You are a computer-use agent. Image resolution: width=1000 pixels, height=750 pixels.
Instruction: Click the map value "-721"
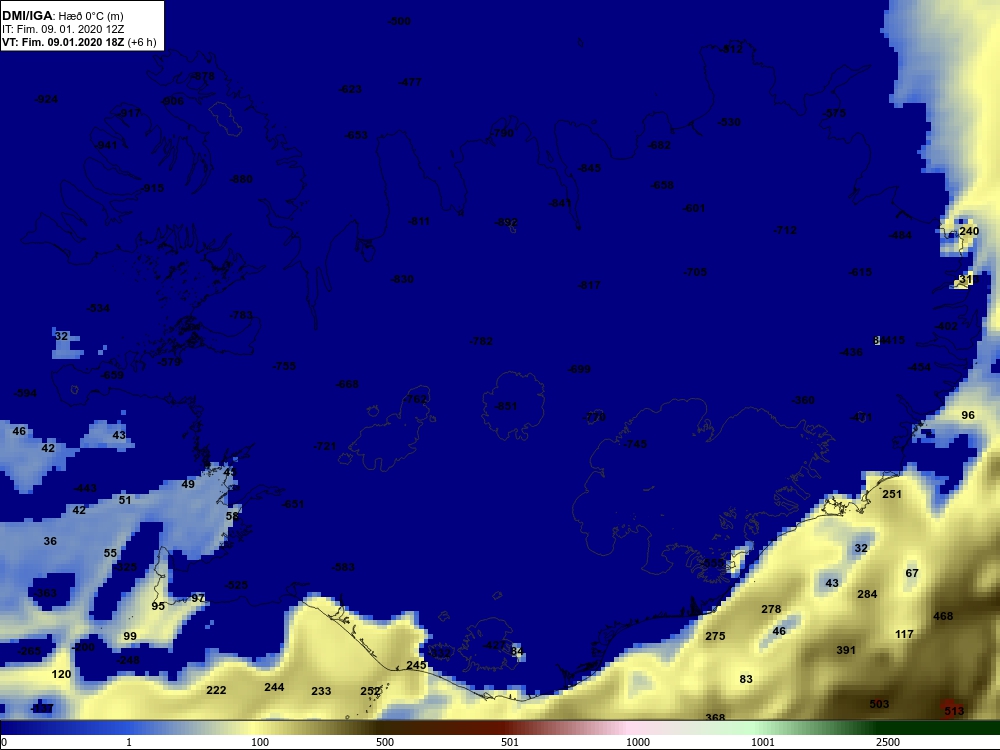pyautogui.click(x=325, y=446)
